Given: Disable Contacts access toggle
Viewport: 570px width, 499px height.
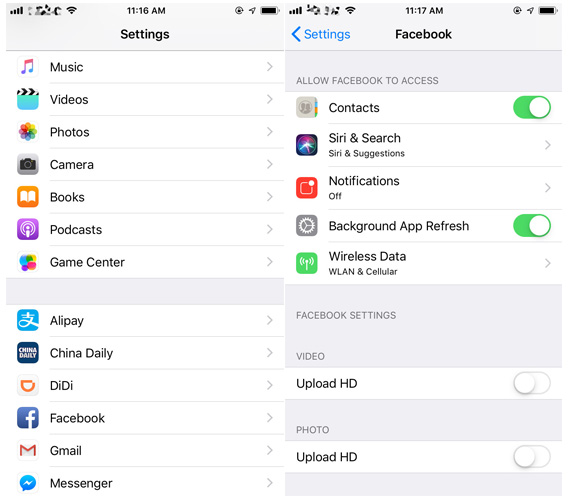Looking at the screenshot, I should click(x=531, y=107).
